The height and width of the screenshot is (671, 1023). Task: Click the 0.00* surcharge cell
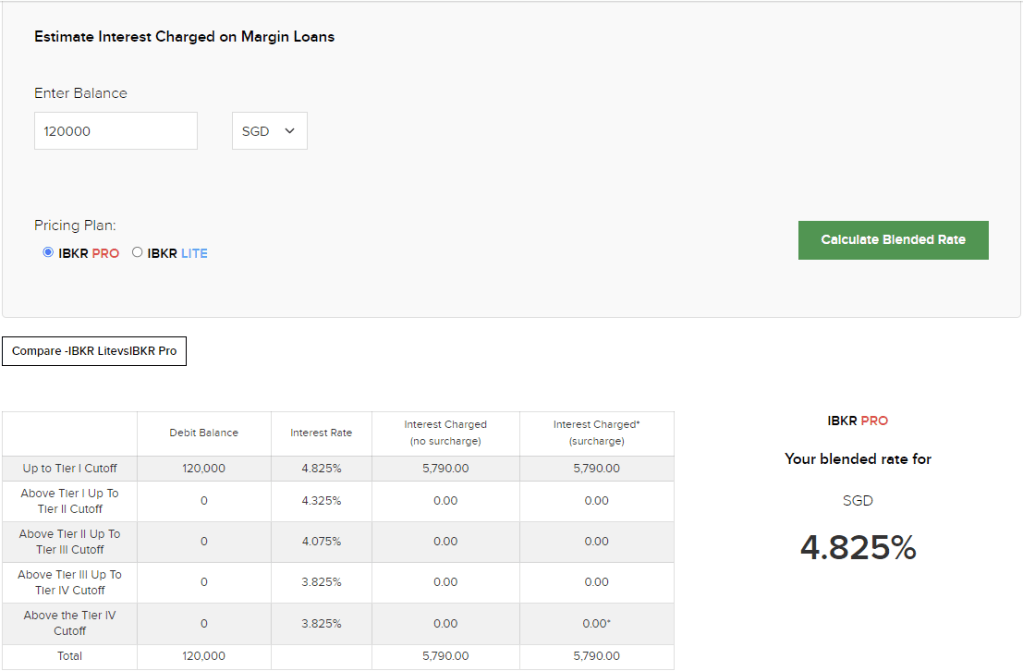coord(596,623)
